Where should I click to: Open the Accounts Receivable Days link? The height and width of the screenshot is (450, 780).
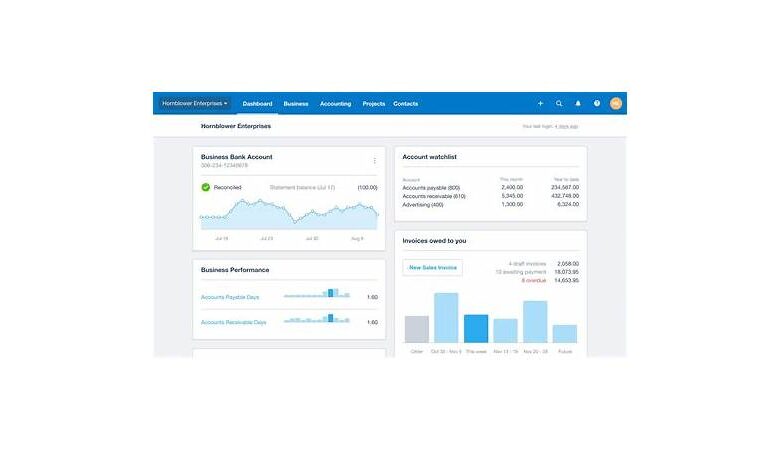click(x=234, y=322)
